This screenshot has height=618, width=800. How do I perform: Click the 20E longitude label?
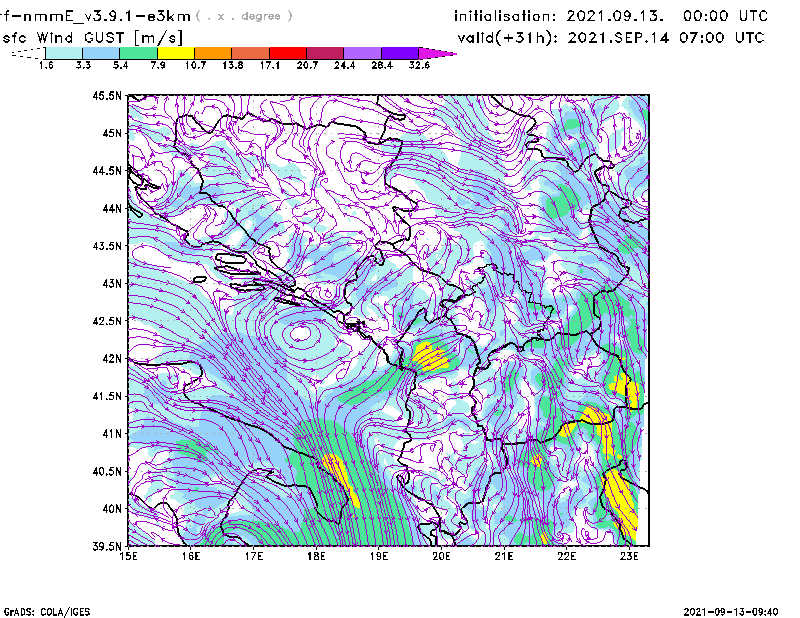pyautogui.click(x=441, y=556)
